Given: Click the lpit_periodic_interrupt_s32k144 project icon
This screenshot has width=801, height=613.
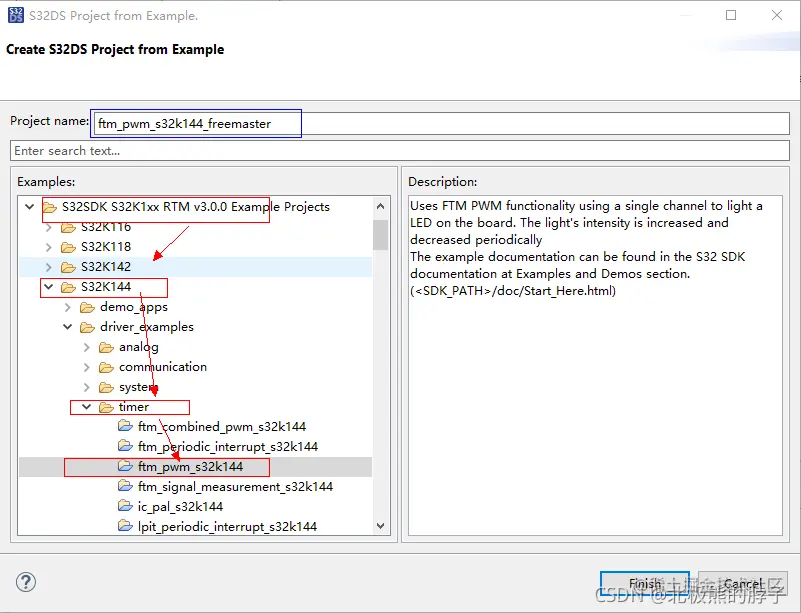Looking at the screenshot, I should pyautogui.click(x=125, y=525).
